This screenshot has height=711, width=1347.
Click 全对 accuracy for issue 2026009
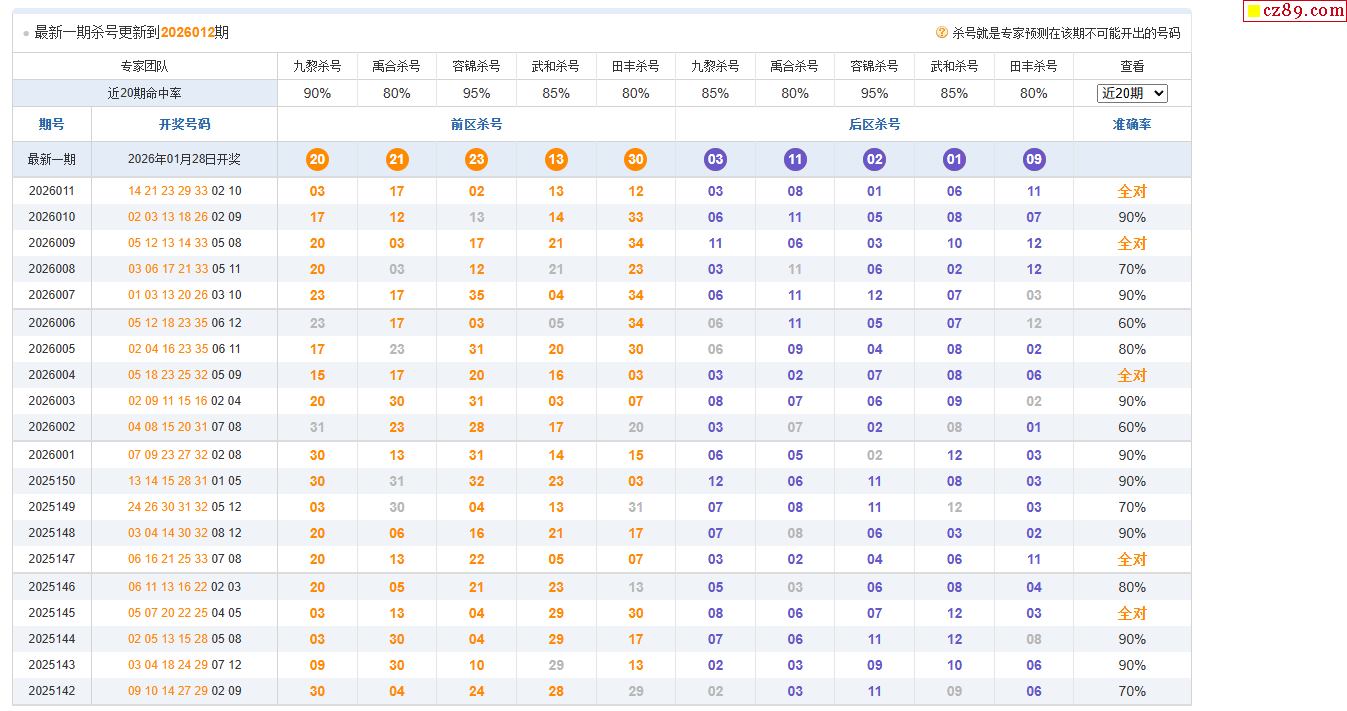1132,243
